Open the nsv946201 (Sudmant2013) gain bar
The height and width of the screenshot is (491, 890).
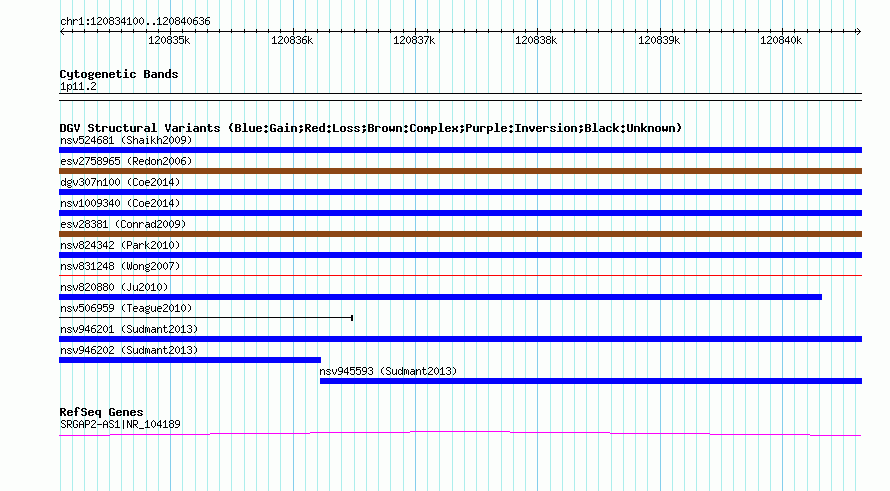click(460, 339)
